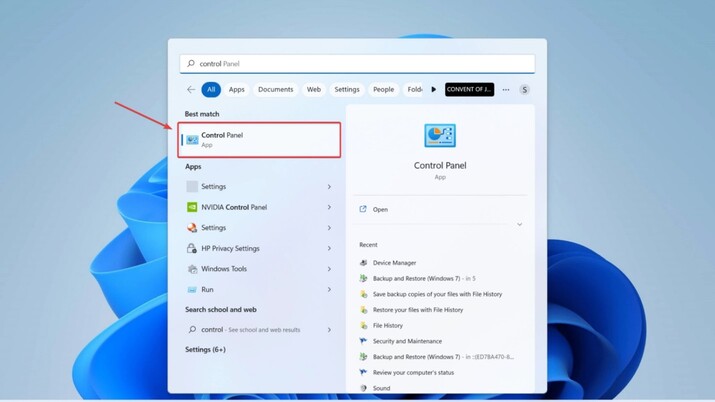The height and width of the screenshot is (402, 715).
Task: Click flag icon beside Review your computer's status
Action: click(x=363, y=372)
